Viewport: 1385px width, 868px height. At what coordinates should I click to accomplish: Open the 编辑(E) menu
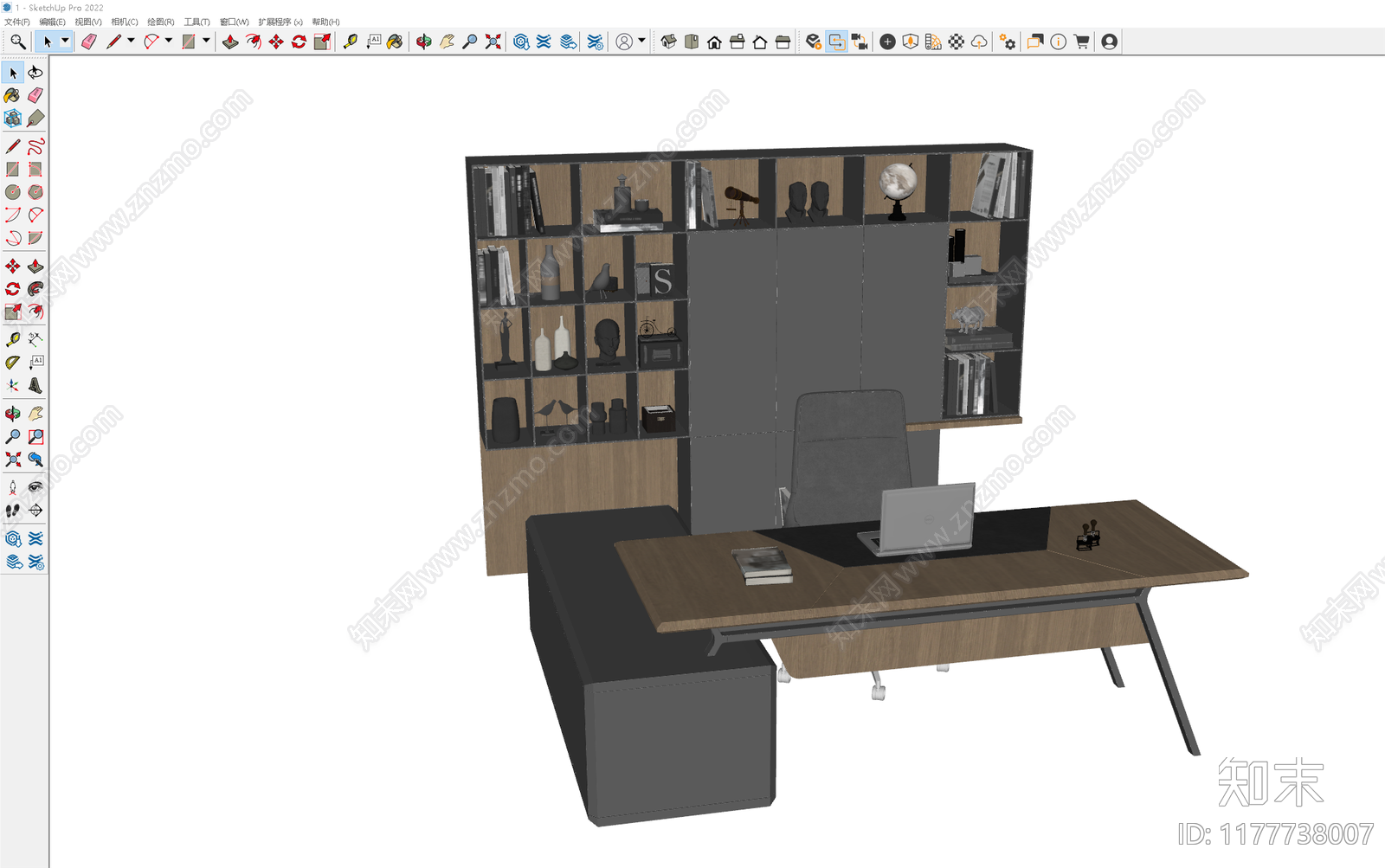pos(52,22)
